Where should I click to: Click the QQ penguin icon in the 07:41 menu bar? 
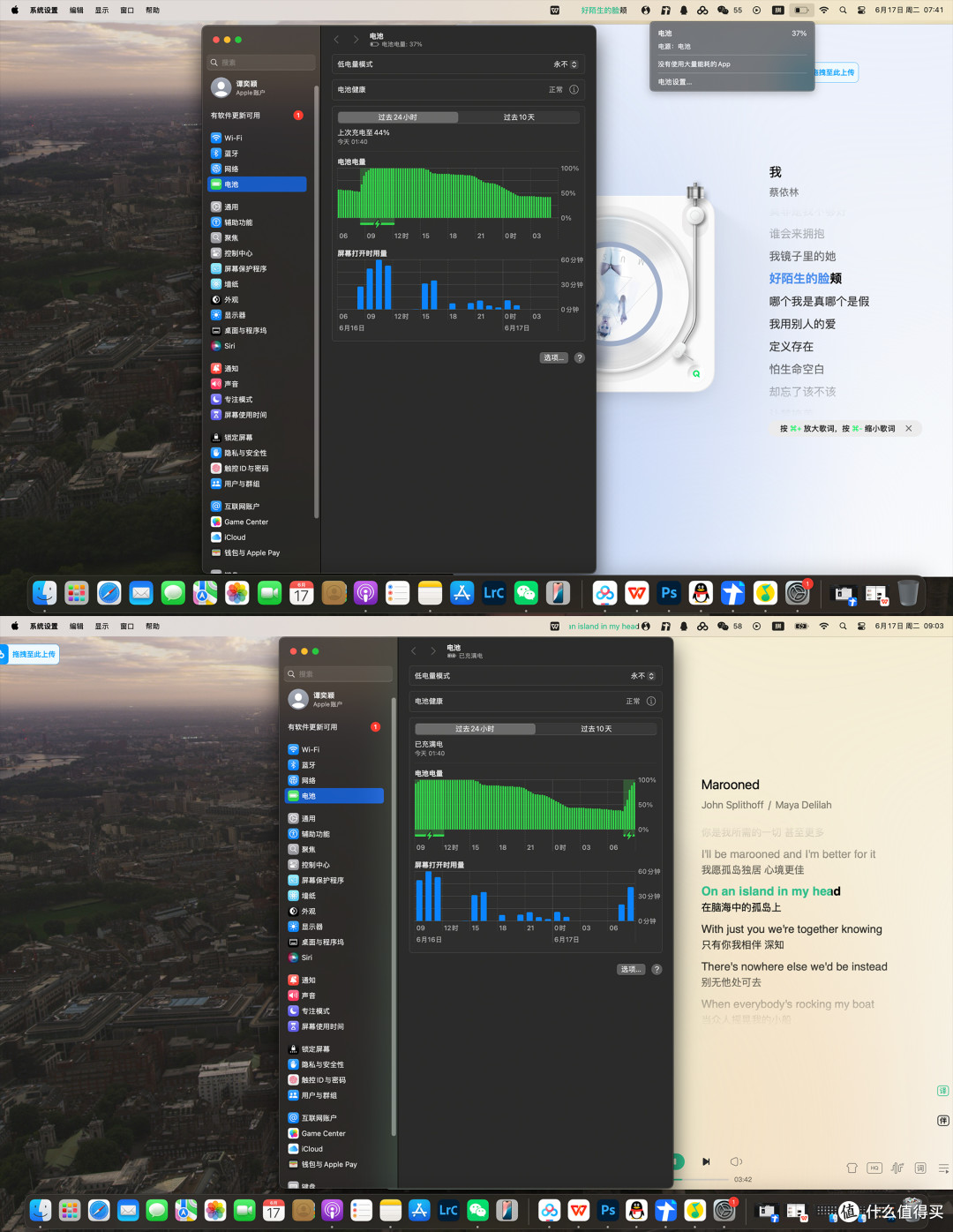(x=684, y=10)
